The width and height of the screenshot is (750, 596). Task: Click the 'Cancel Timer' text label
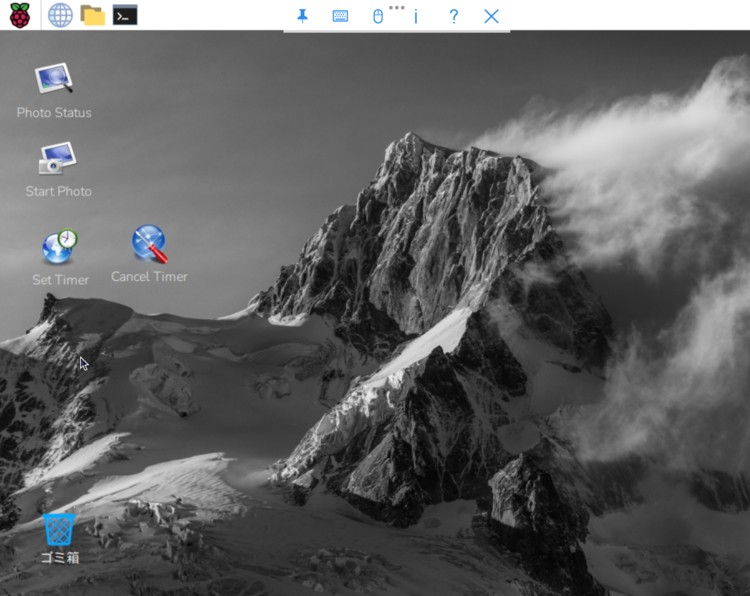point(149,277)
